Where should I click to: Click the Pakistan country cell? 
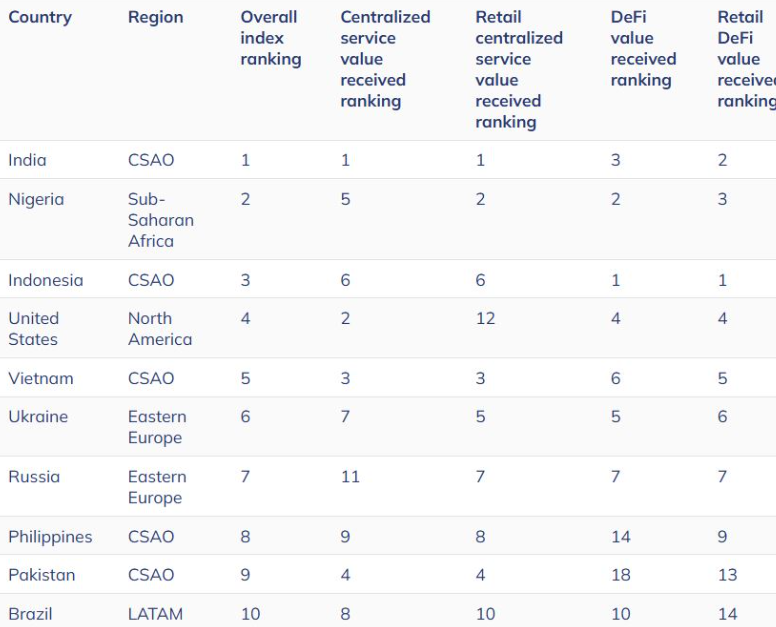click(x=42, y=575)
